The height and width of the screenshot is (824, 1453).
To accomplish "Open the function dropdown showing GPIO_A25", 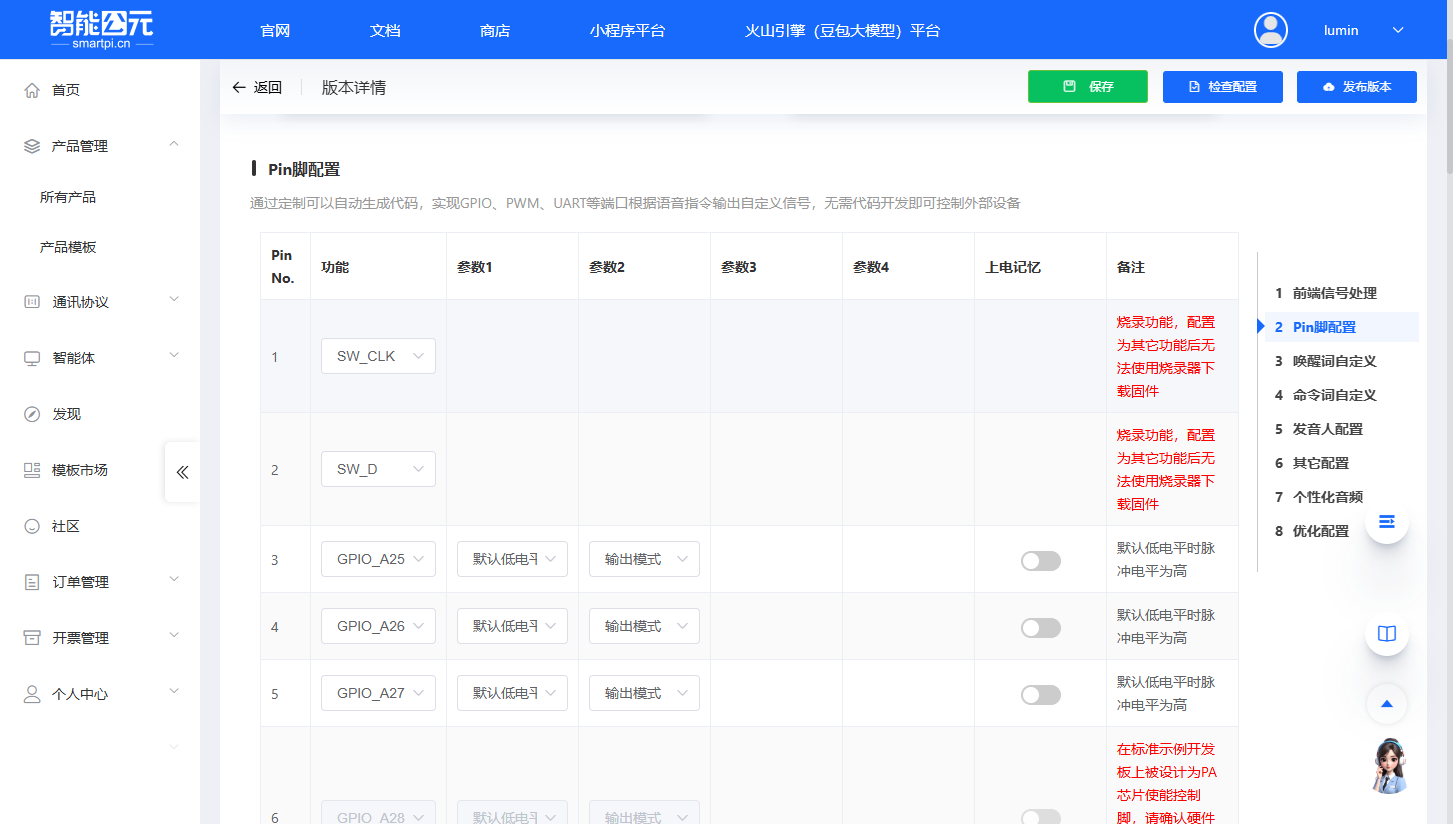I will [x=378, y=559].
